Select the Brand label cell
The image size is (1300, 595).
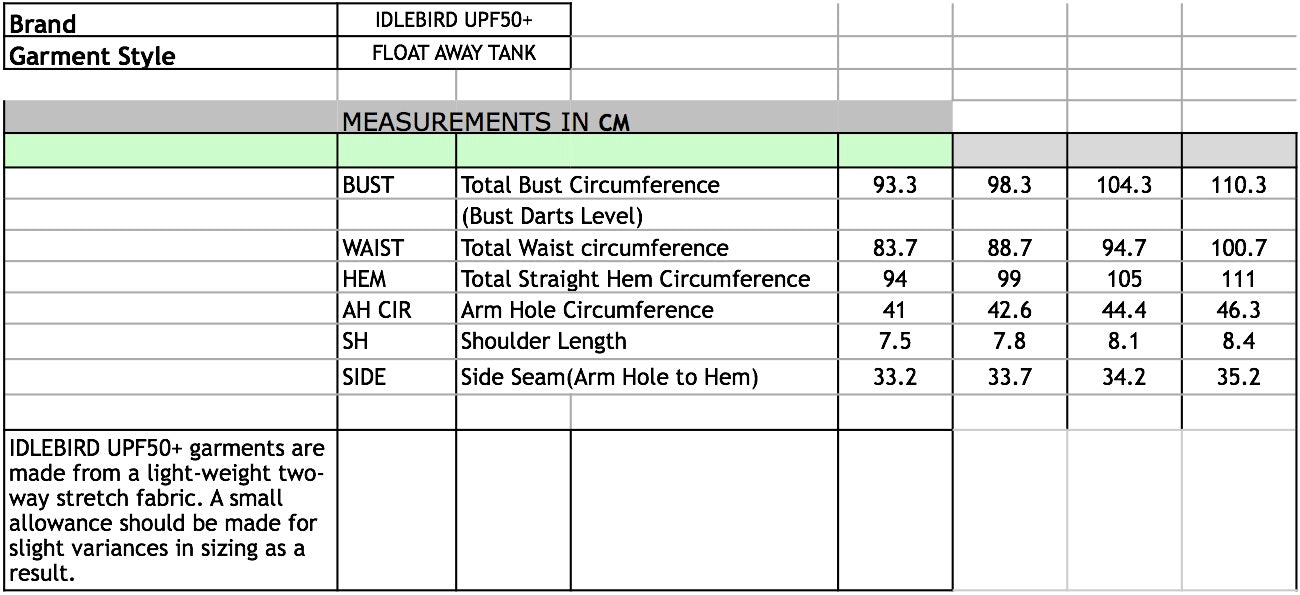(x=170, y=22)
